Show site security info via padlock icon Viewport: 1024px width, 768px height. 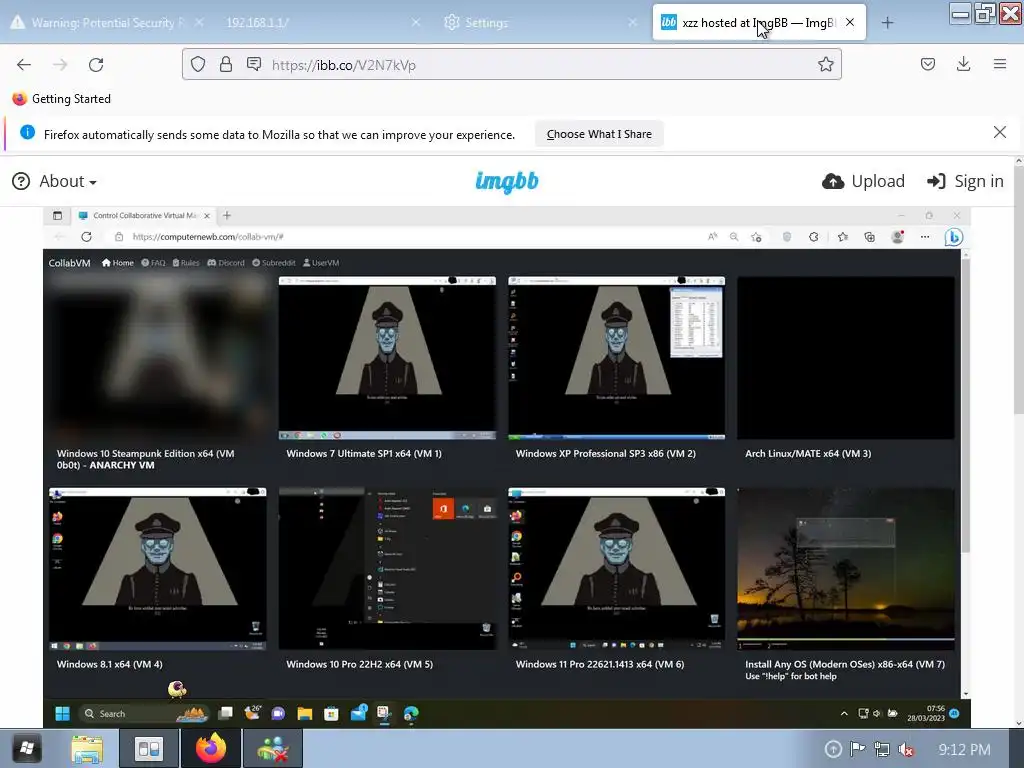pos(226,64)
